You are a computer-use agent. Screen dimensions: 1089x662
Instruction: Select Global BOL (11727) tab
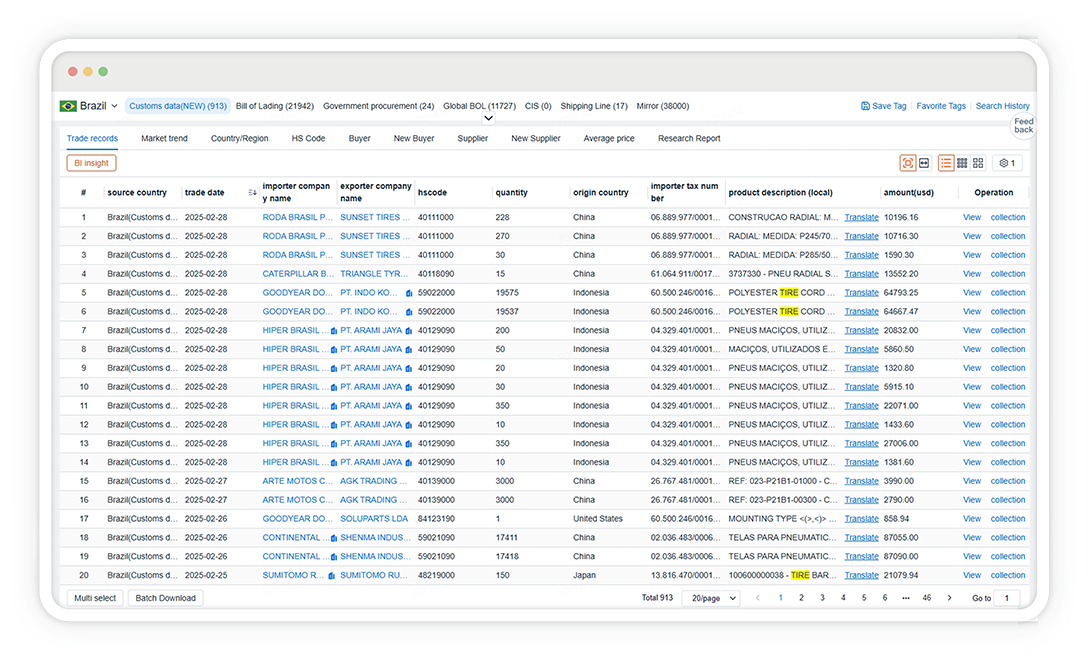coord(479,106)
